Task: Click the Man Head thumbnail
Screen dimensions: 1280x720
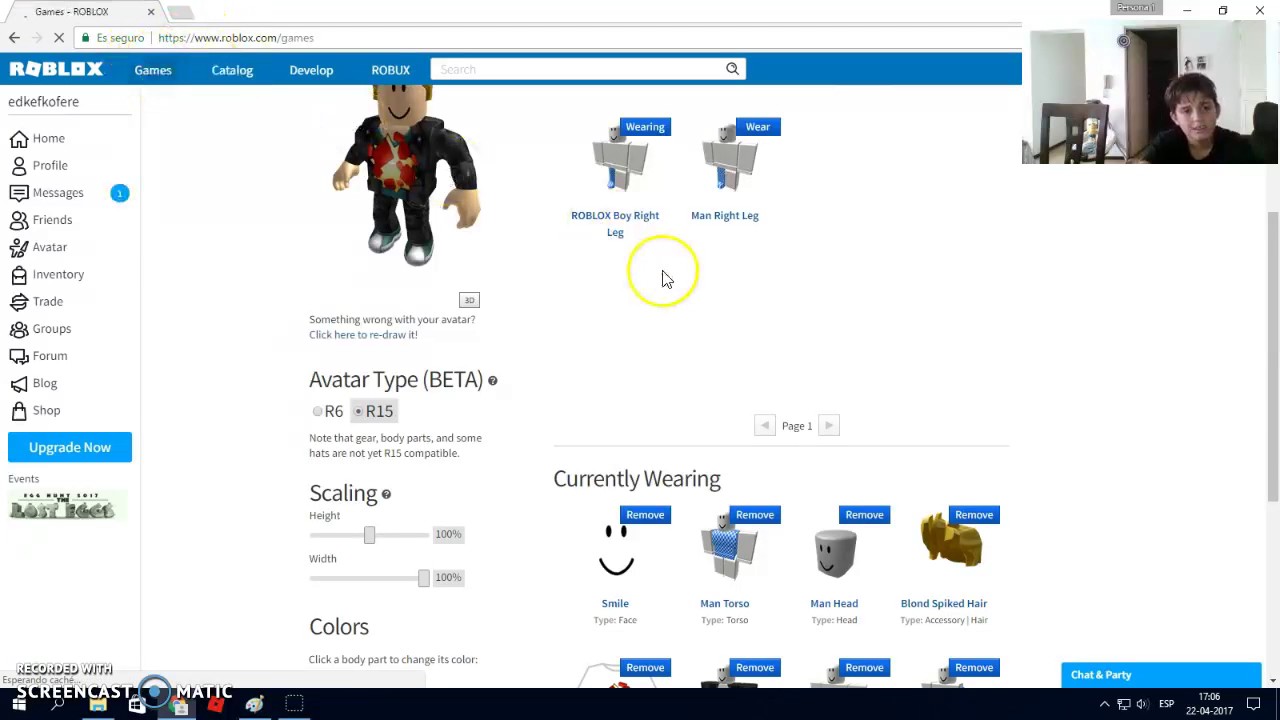Action: [x=835, y=553]
